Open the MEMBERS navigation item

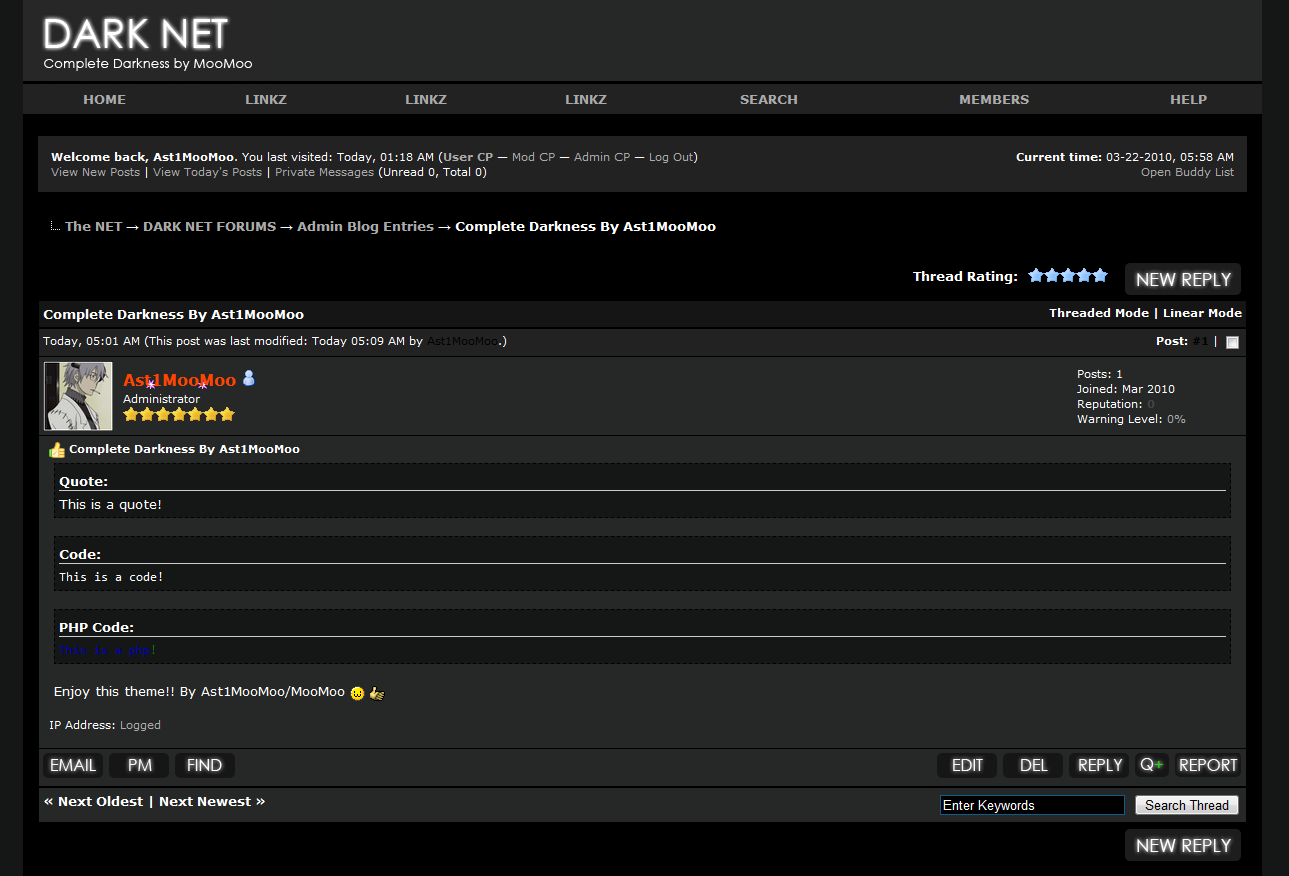(x=993, y=99)
